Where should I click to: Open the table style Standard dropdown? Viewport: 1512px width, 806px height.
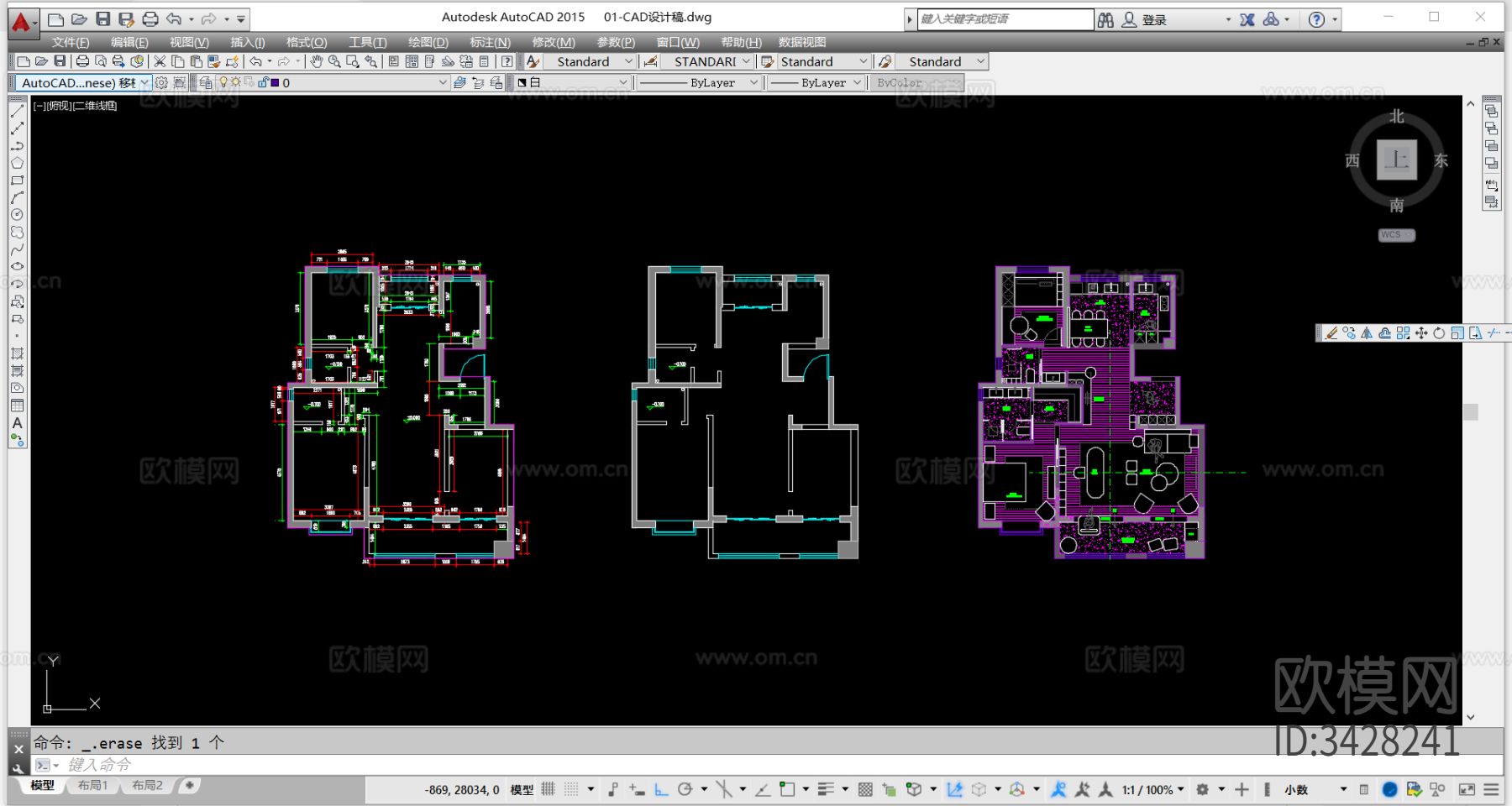pyautogui.click(x=863, y=61)
